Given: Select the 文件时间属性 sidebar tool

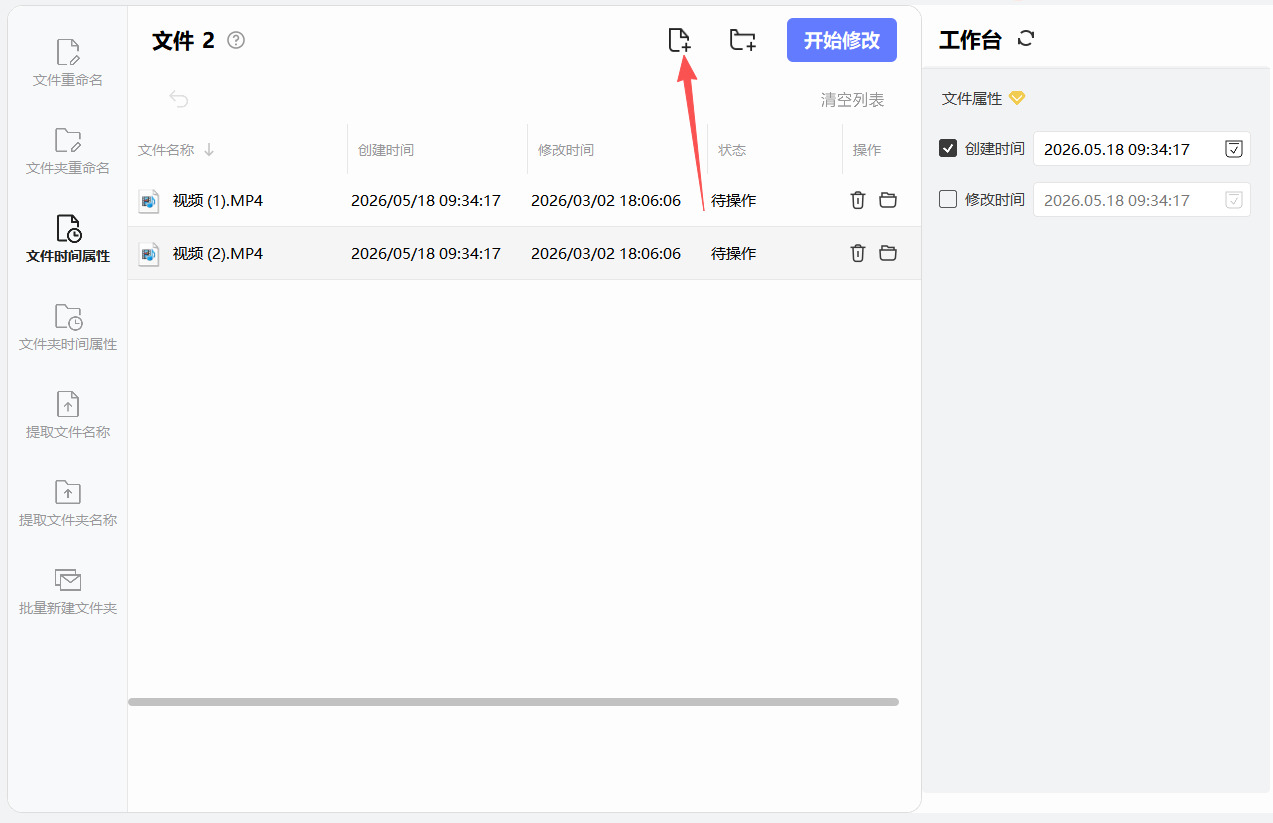Looking at the screenshot, I should [x=68, y=238].
